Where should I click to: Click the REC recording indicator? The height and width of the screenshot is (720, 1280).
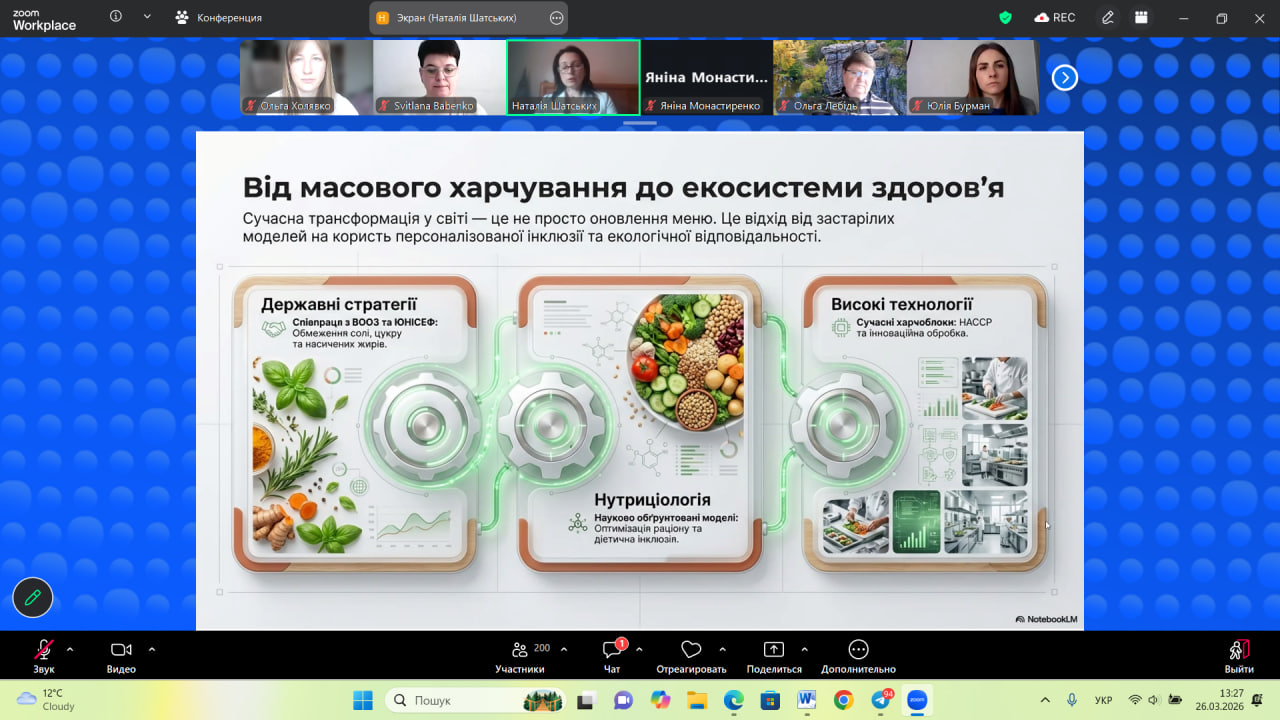[1055, 18]
